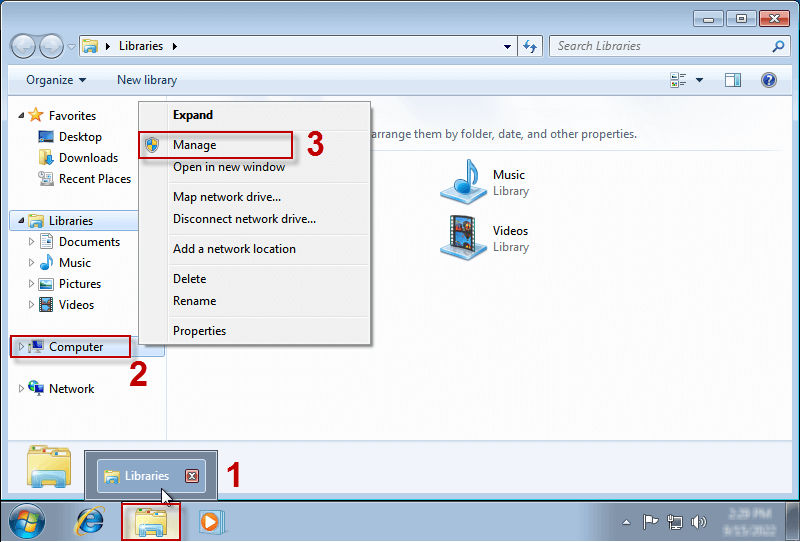The image size is (800, 542).
Task: Choose Manage from the context menu
Action: [255, 145]
